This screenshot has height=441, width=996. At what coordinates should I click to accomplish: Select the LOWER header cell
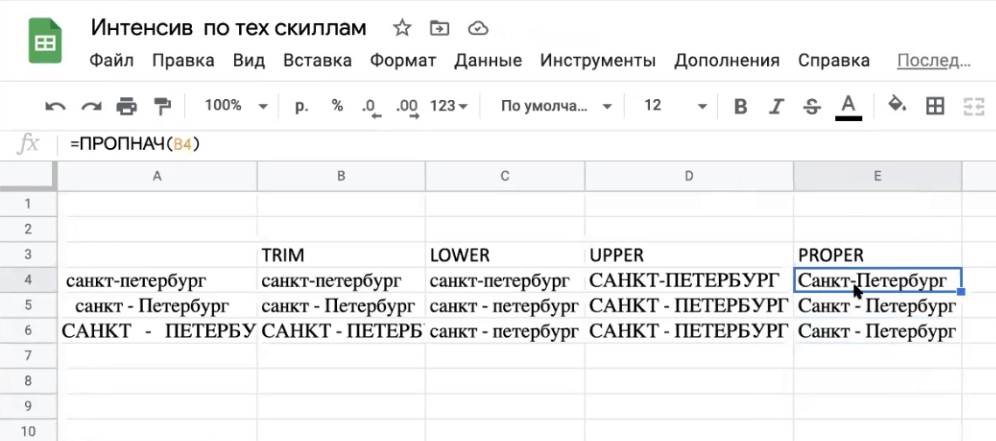coord(505,255)
